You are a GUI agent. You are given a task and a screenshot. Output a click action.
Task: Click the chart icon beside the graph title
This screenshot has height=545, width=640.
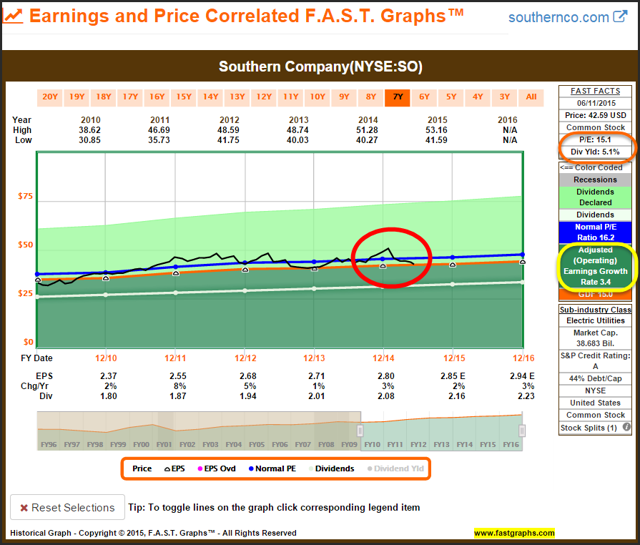click(x=12, y=16)
